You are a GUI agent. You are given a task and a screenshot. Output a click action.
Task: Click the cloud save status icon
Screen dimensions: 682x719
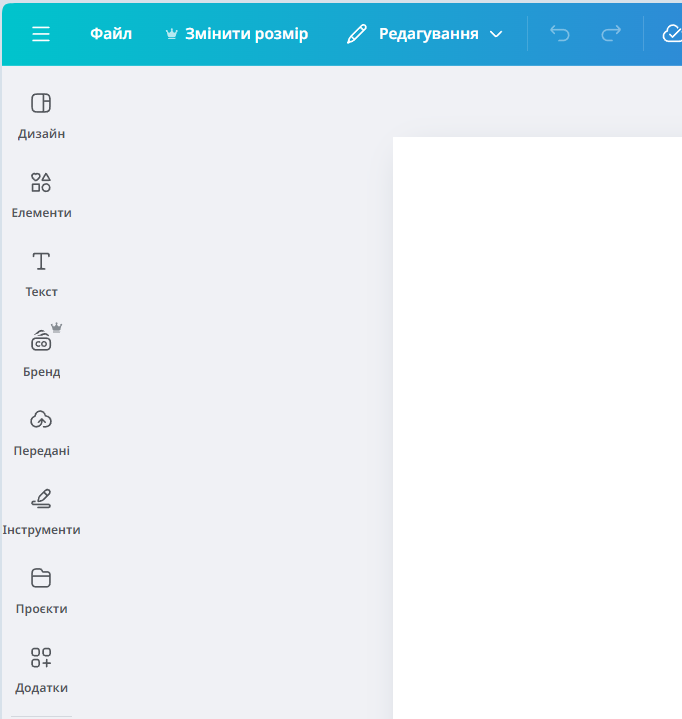(672, 34)
